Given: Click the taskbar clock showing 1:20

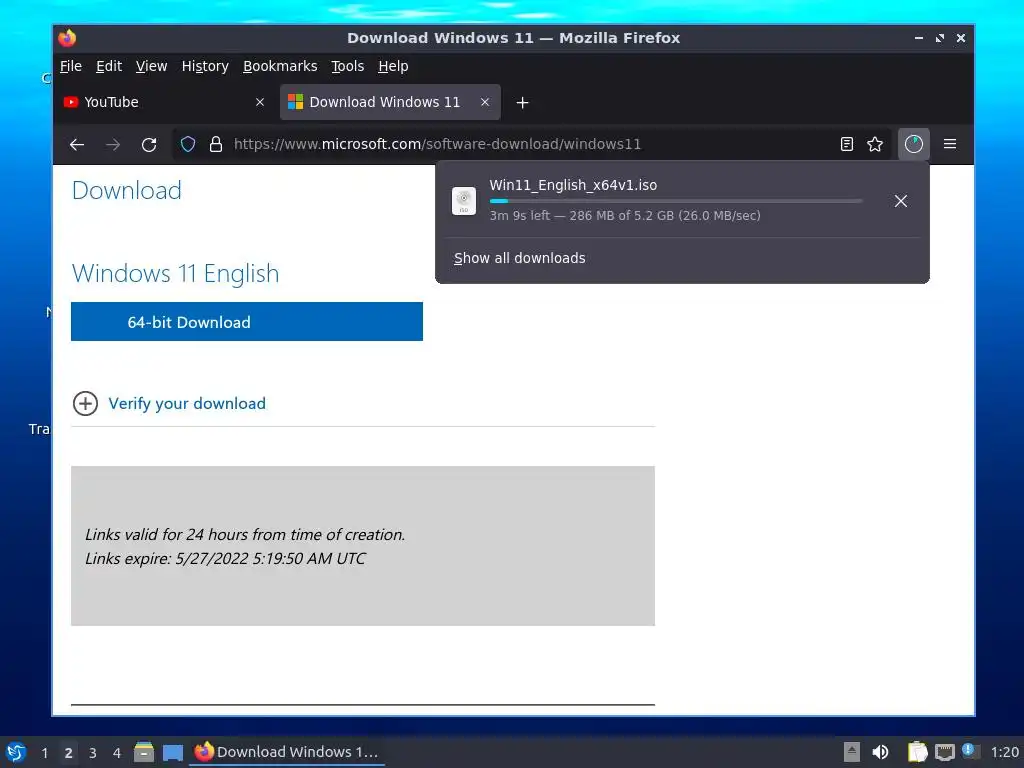Looking at the screenshot, I should point(1004,752).
